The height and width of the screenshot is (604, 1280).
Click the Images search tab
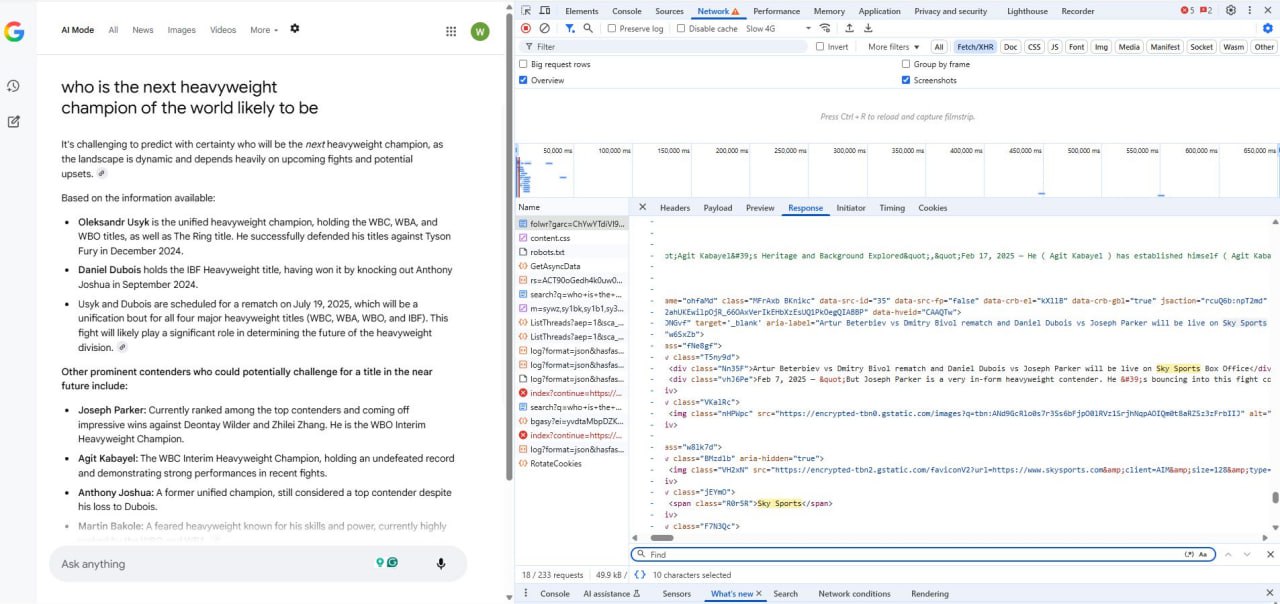point(182,30)
